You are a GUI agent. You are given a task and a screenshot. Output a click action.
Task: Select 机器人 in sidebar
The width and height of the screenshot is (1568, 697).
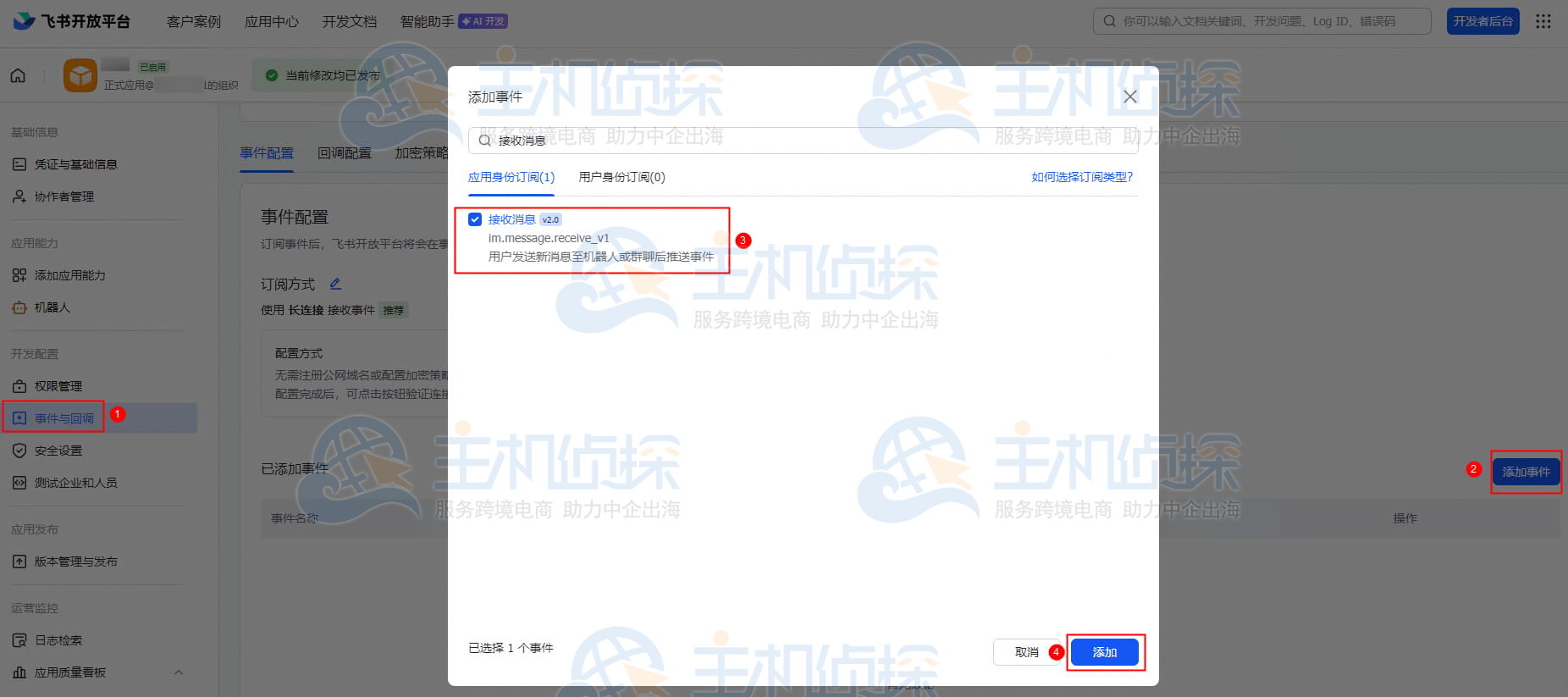click(x=52, y=307)
